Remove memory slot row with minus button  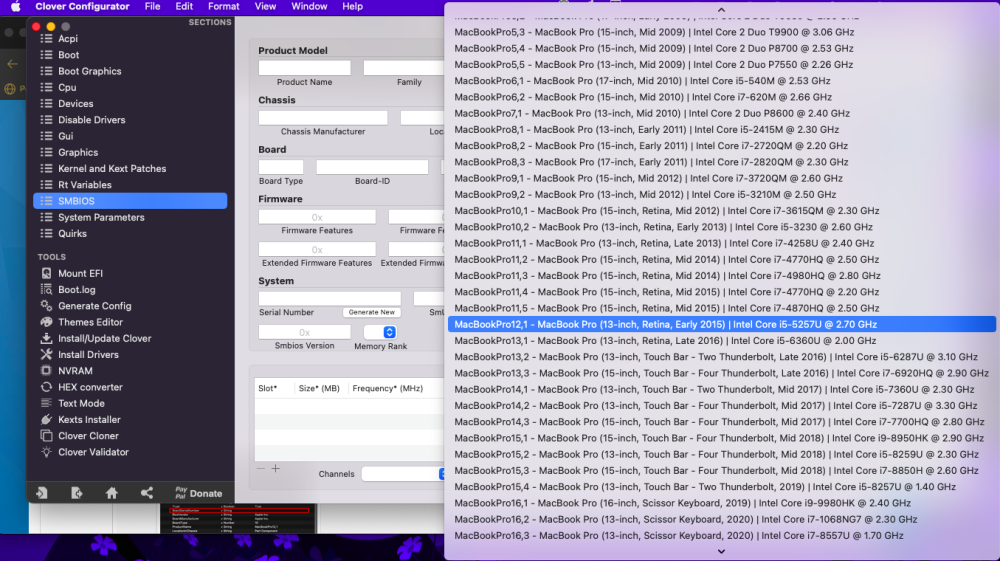(260, 469)
